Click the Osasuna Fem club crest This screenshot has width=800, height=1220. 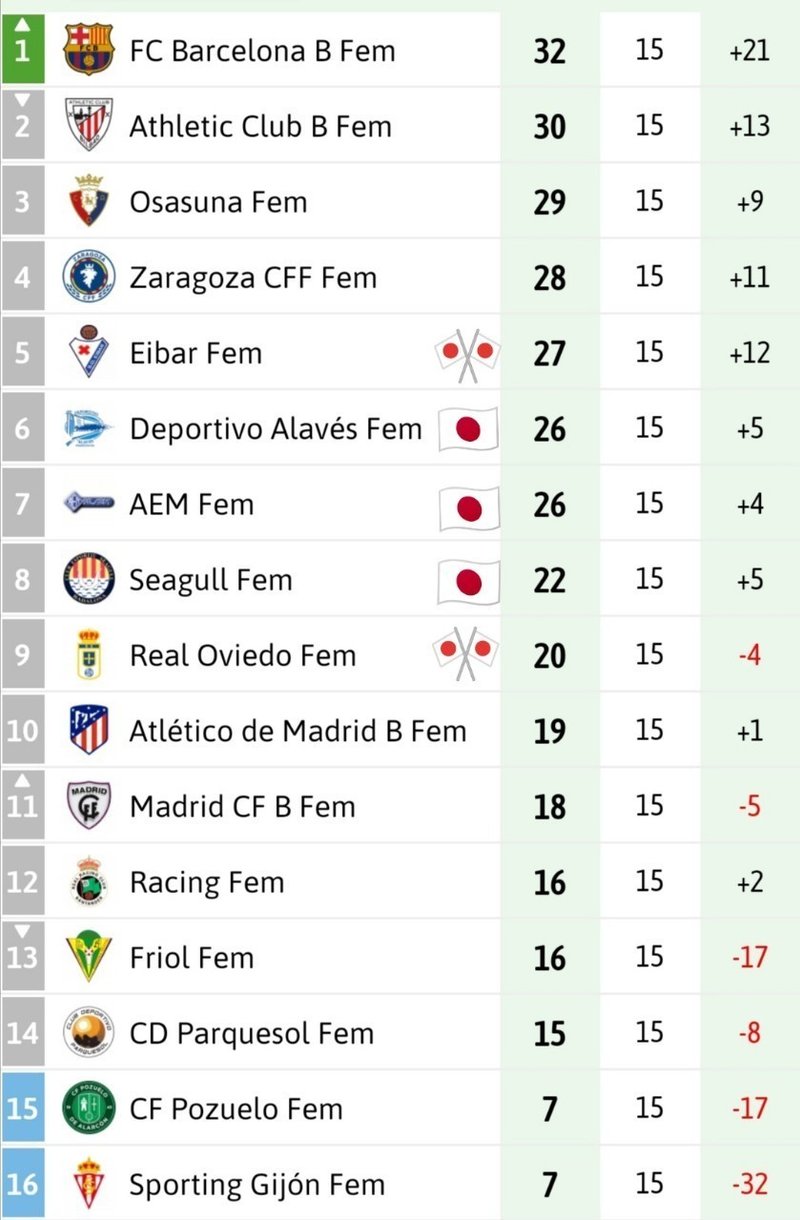89,201
